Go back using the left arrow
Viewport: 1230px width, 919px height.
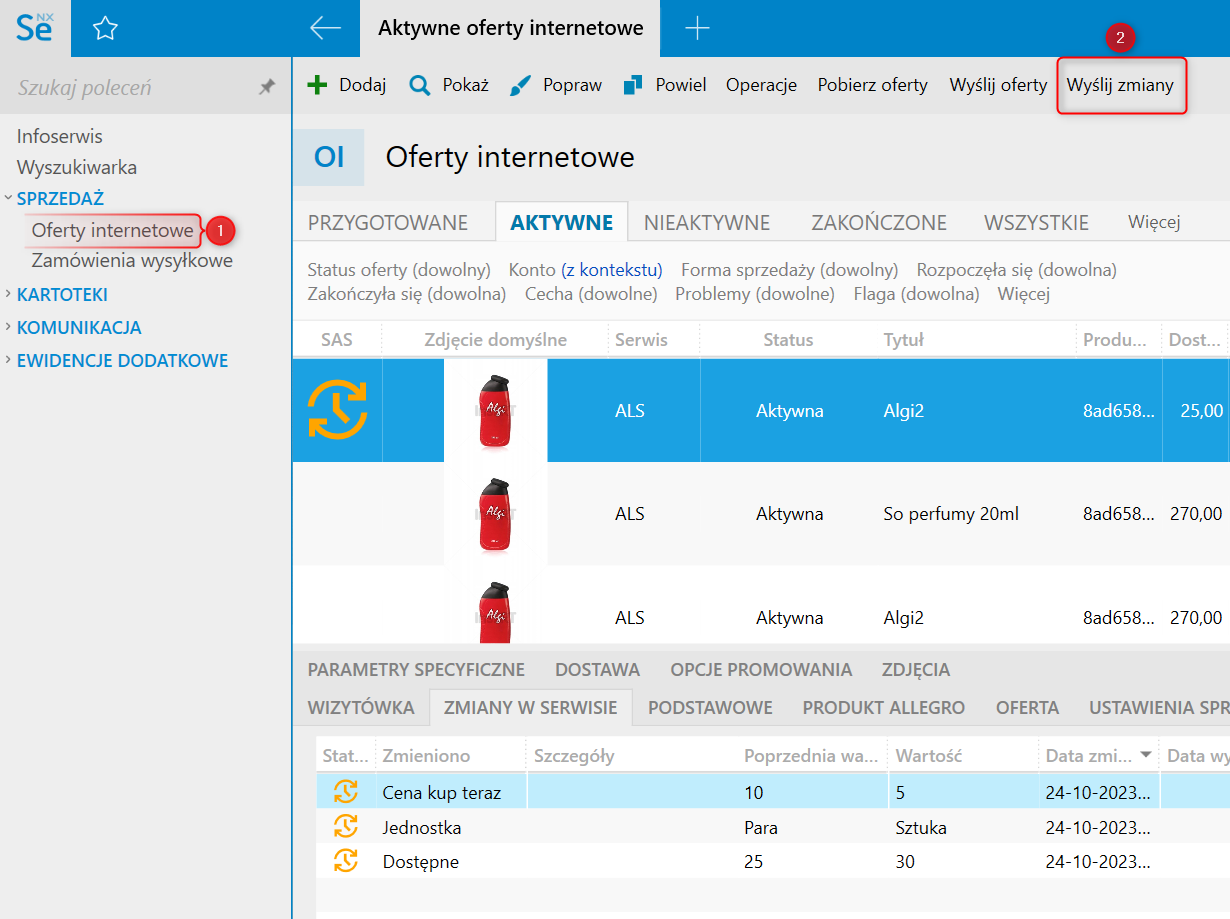coord(326,29)
